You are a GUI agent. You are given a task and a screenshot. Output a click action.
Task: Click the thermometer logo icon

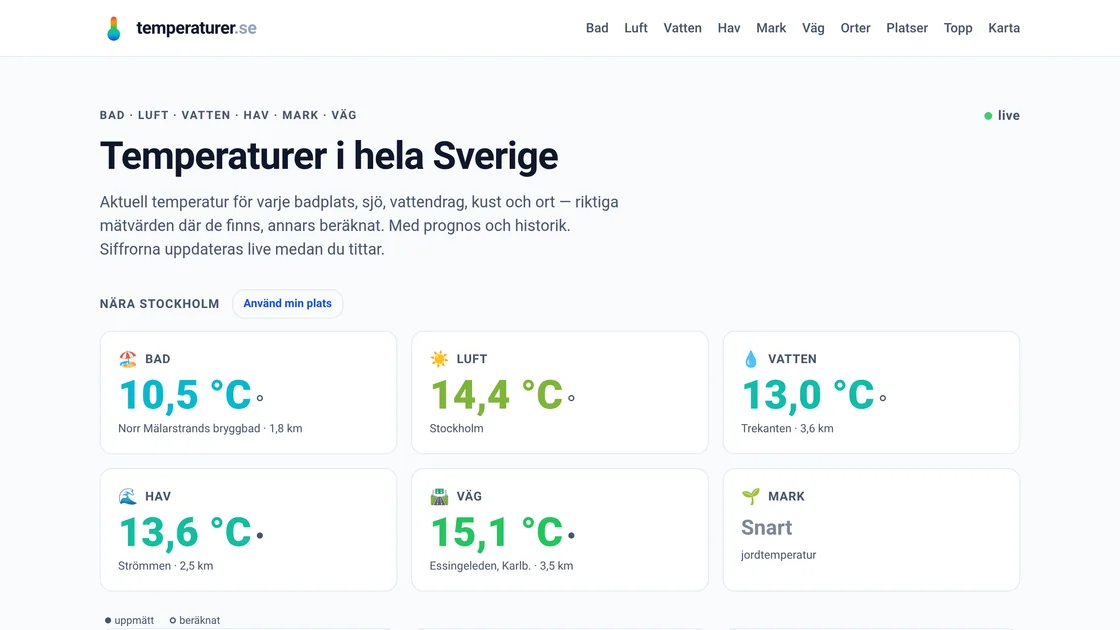(114, 29)
